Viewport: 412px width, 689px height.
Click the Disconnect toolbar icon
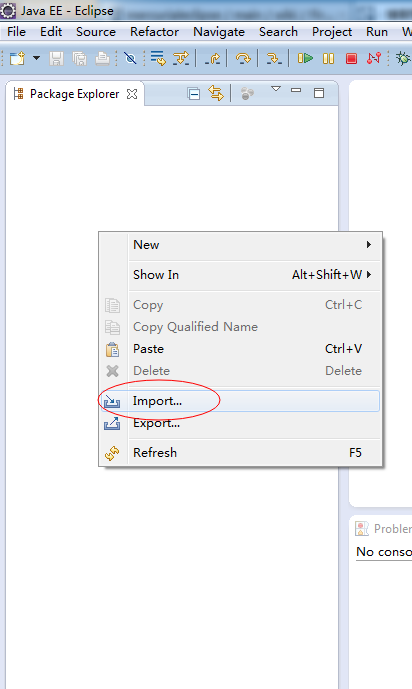[x=374, y=58]
